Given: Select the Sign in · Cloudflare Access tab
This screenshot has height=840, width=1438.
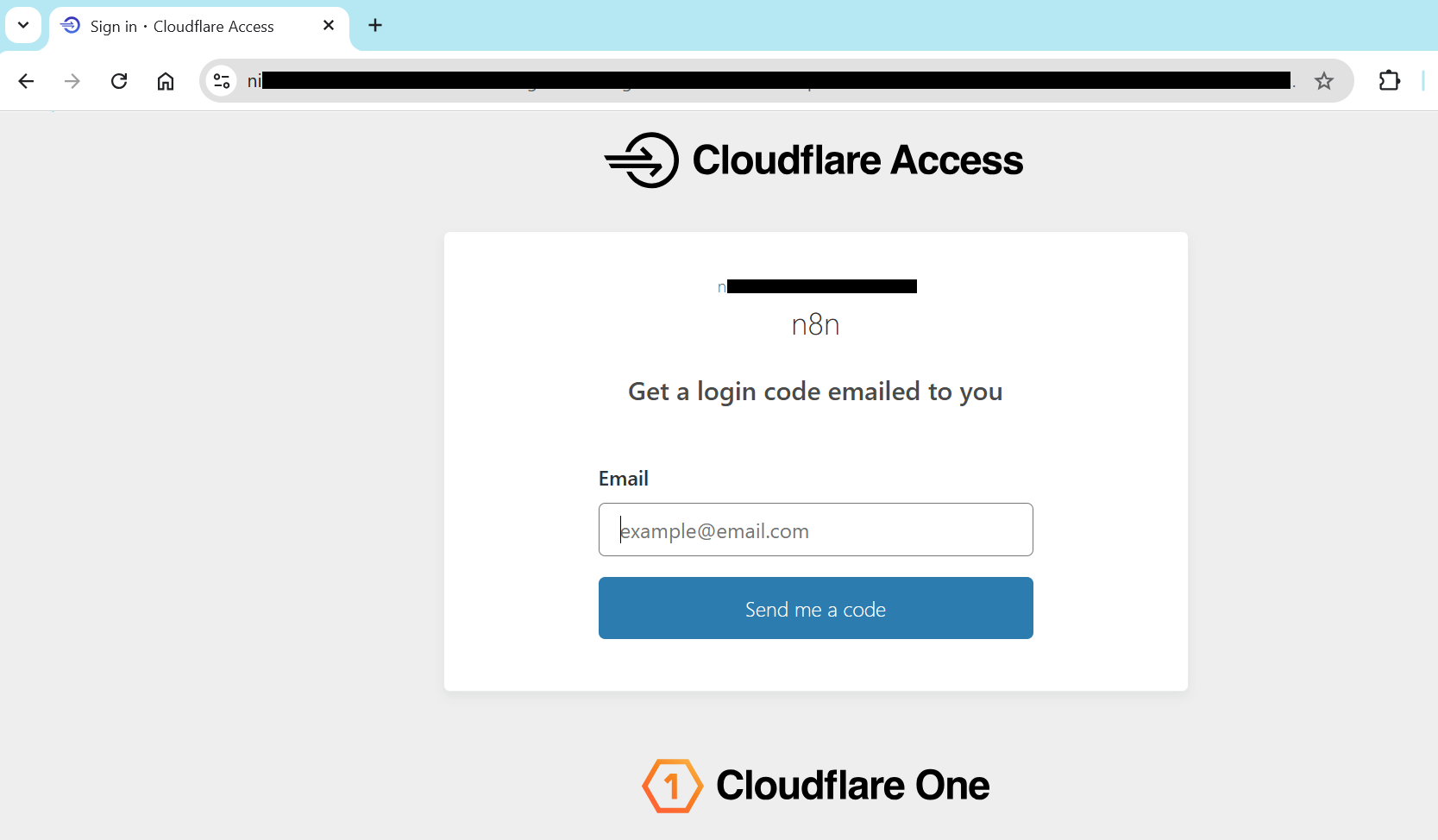Looking at the screenshot, I should click(182, 27).
